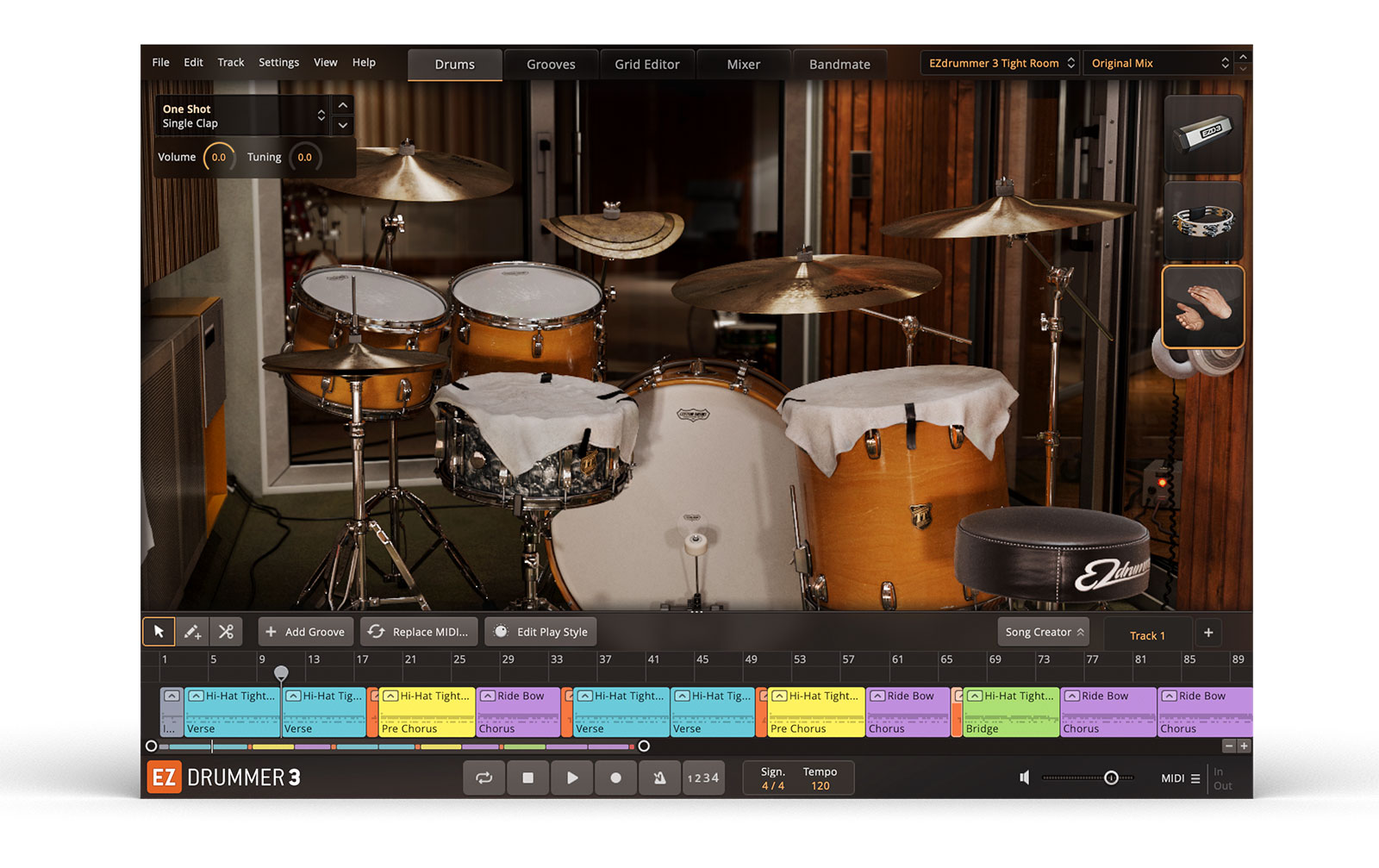
Task: Select the tambourine percussion thumbnail
Action: point(1203,221)
